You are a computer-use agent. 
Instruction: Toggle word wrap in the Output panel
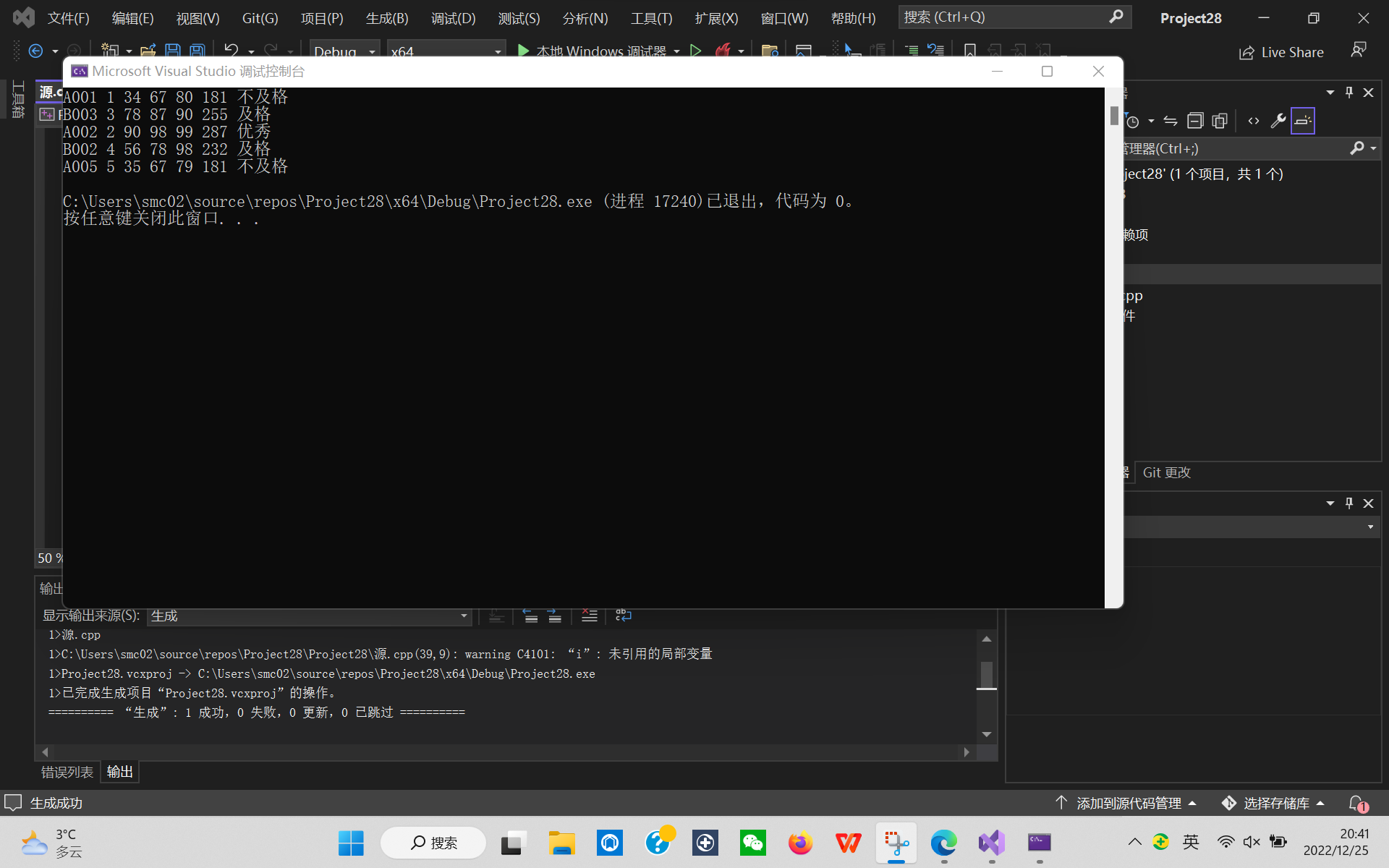(x=623, y=616)
